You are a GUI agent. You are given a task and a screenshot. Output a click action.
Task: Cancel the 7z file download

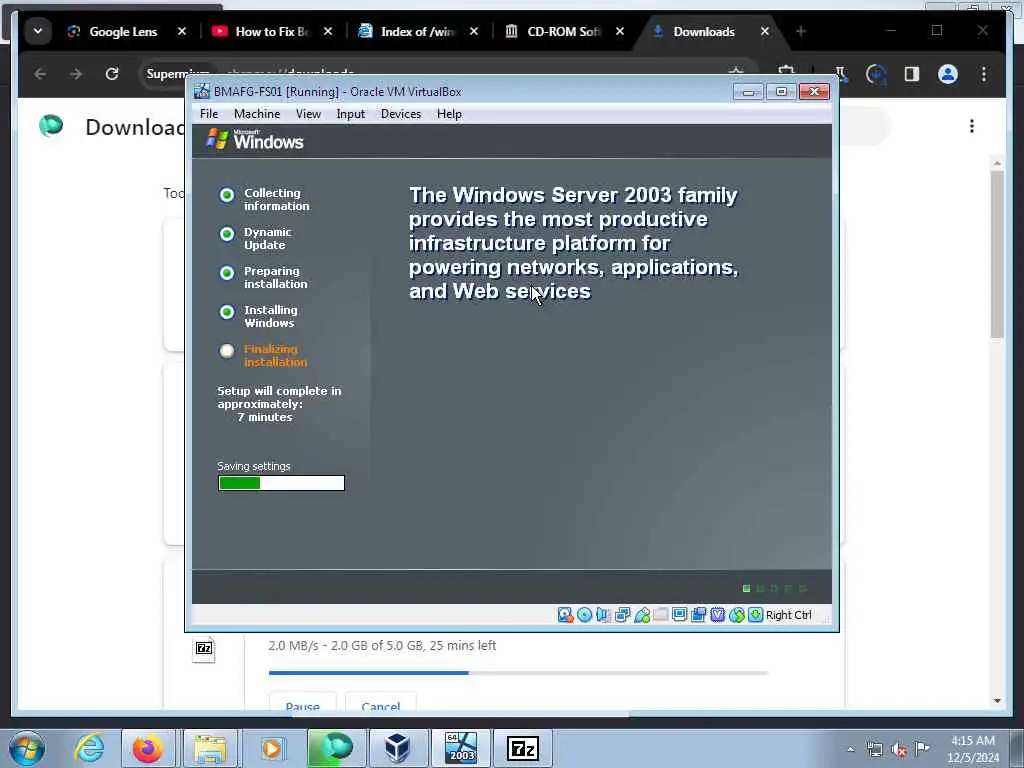[381, 705]
